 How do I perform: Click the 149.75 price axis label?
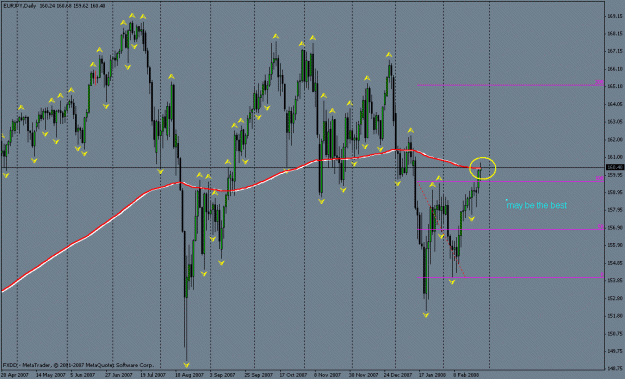pos(615,351)
